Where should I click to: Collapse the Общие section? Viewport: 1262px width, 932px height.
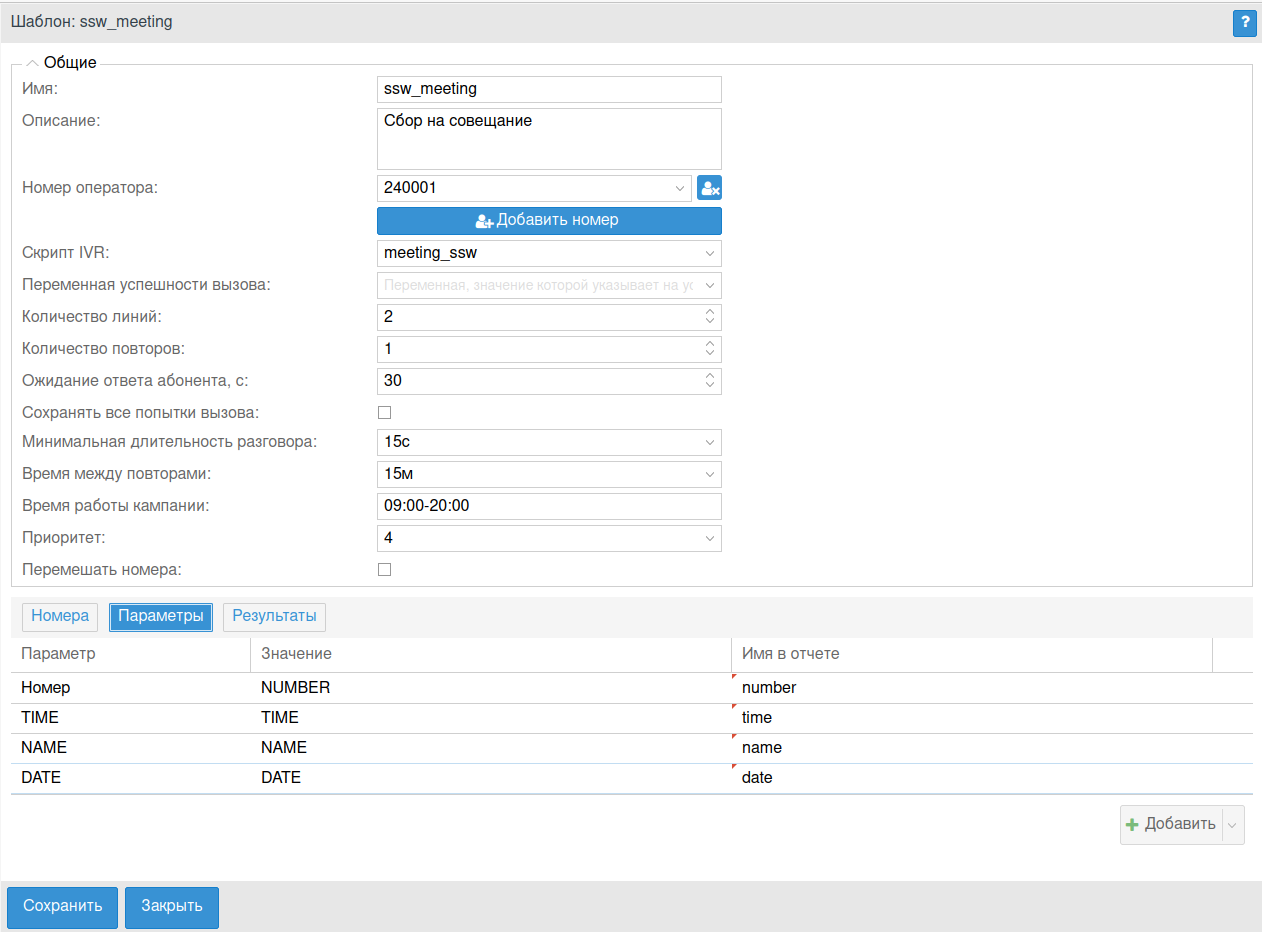pos(32,63)
